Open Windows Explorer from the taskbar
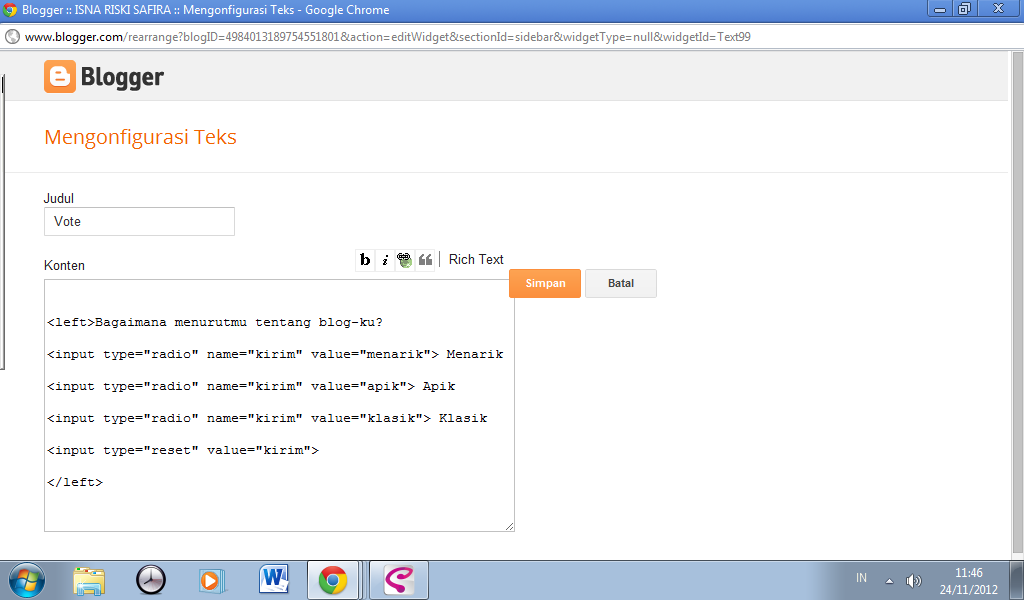Image resolution: width=1024 pixels, height=600 pixels. [89, 580]
